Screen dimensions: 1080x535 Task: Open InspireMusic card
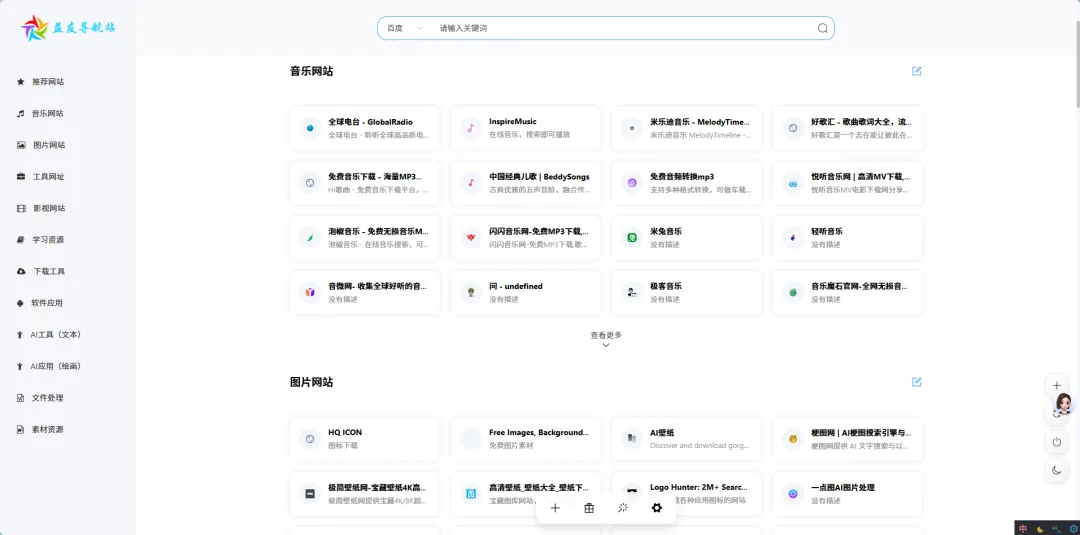tap(526, 128)
